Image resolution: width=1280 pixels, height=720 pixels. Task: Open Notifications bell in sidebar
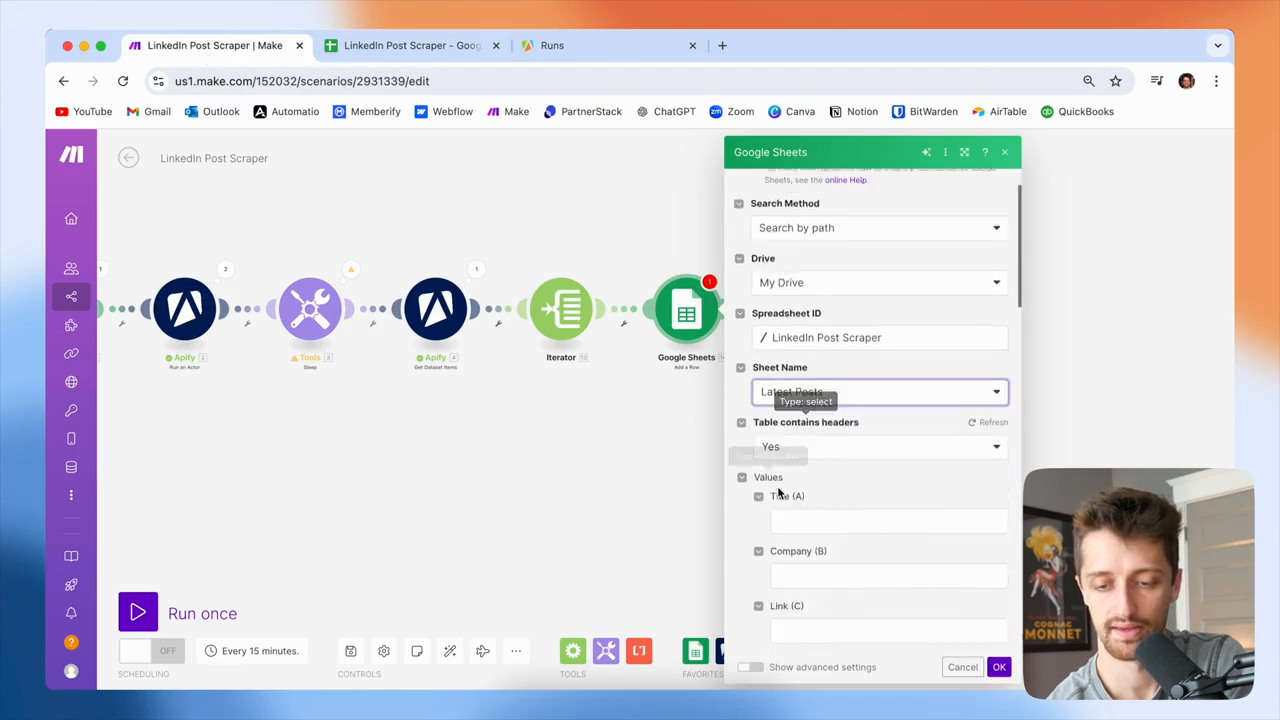(x=71, y=613)
